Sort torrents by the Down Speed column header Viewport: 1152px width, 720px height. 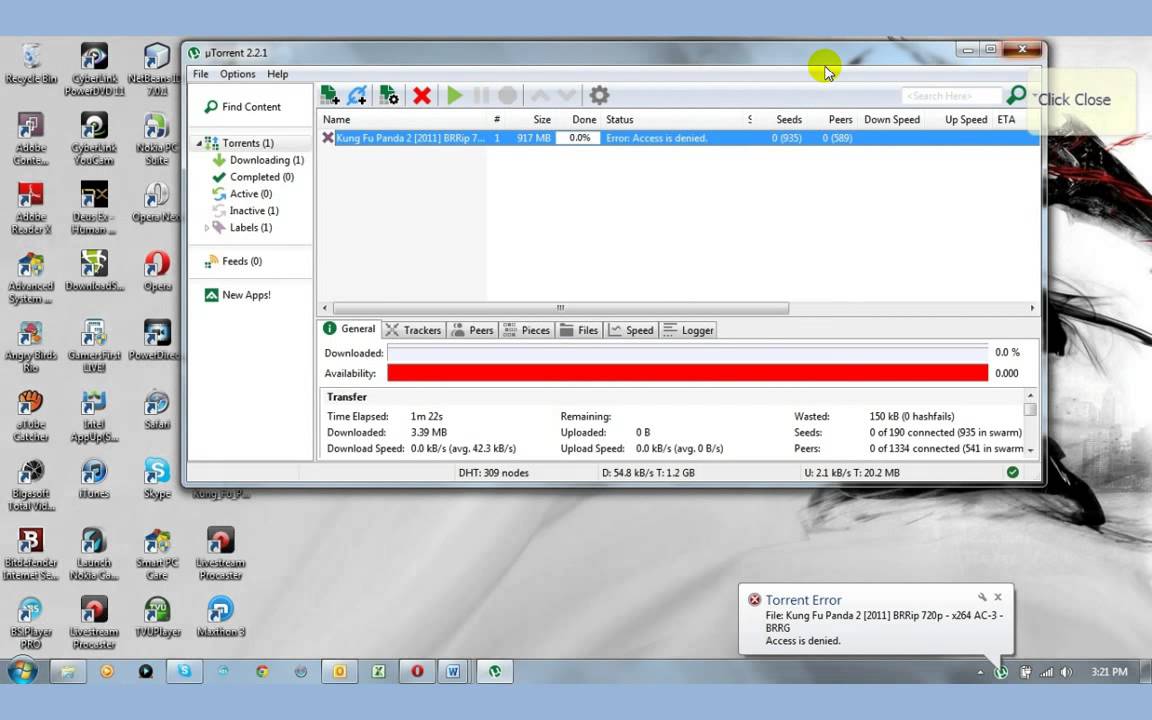(x=891, y=120)
